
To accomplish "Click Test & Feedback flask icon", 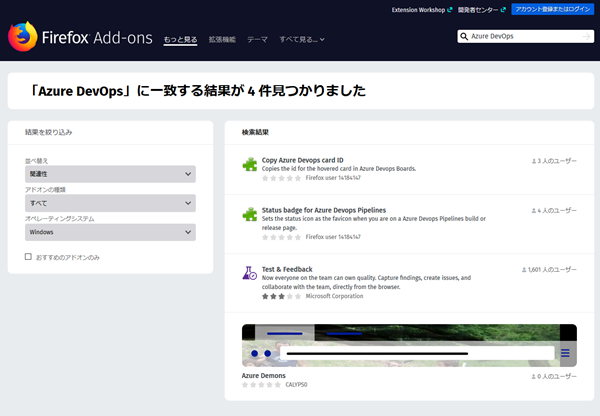I will tap(250, 273).
